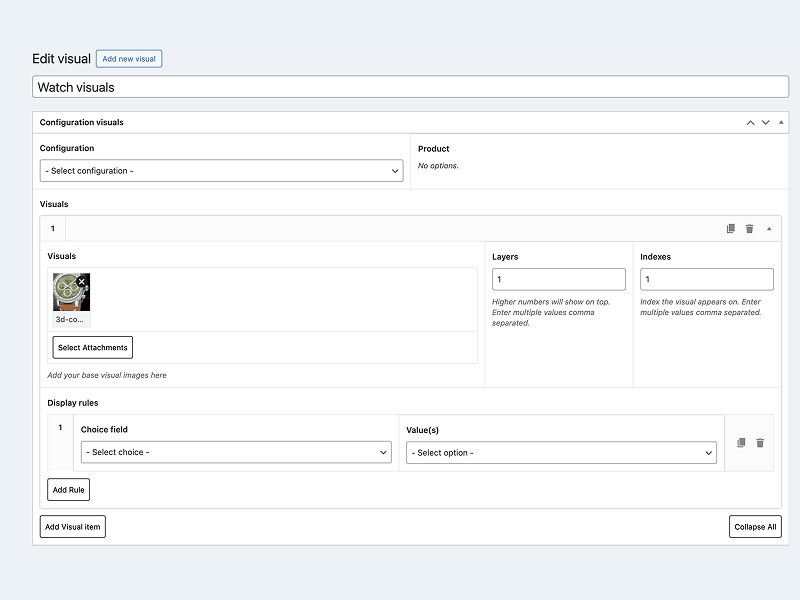Open the Select configuration dropdown
This screenshot has height=600, width=800.
coord(222,171)
